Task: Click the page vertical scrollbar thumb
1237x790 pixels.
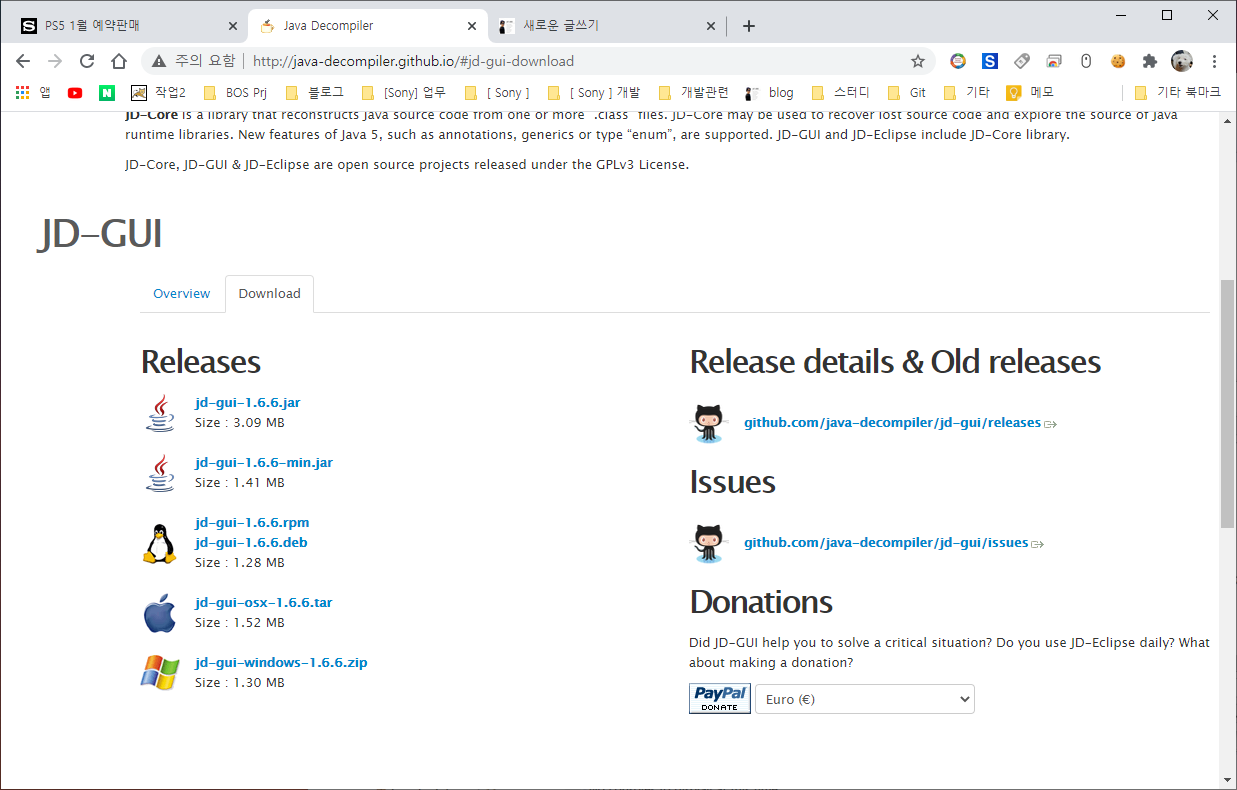Action: tap(1228, 403)
